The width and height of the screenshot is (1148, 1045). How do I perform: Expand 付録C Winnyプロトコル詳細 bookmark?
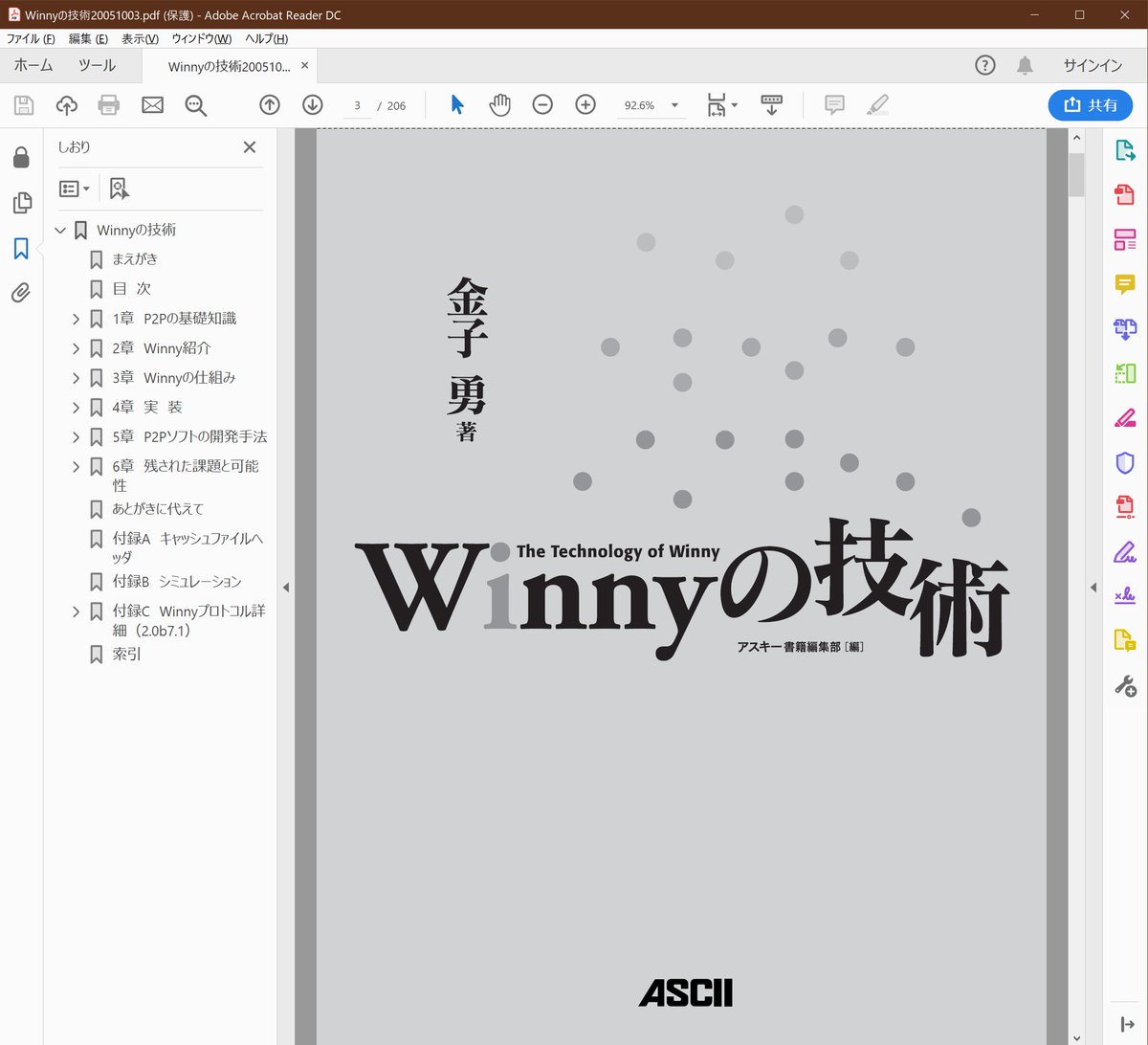[x=77, y=611]
